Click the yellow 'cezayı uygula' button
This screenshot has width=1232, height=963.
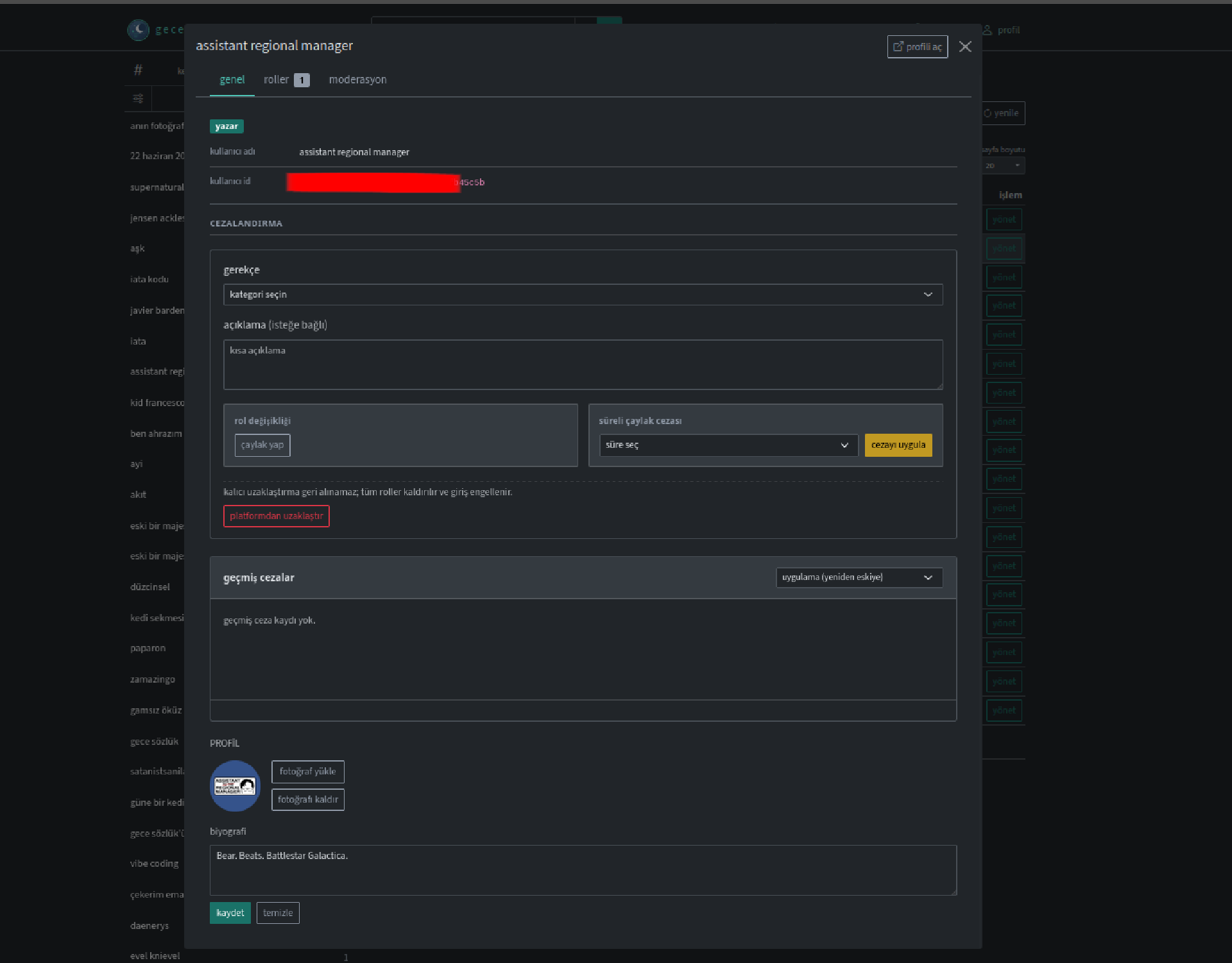898,445
